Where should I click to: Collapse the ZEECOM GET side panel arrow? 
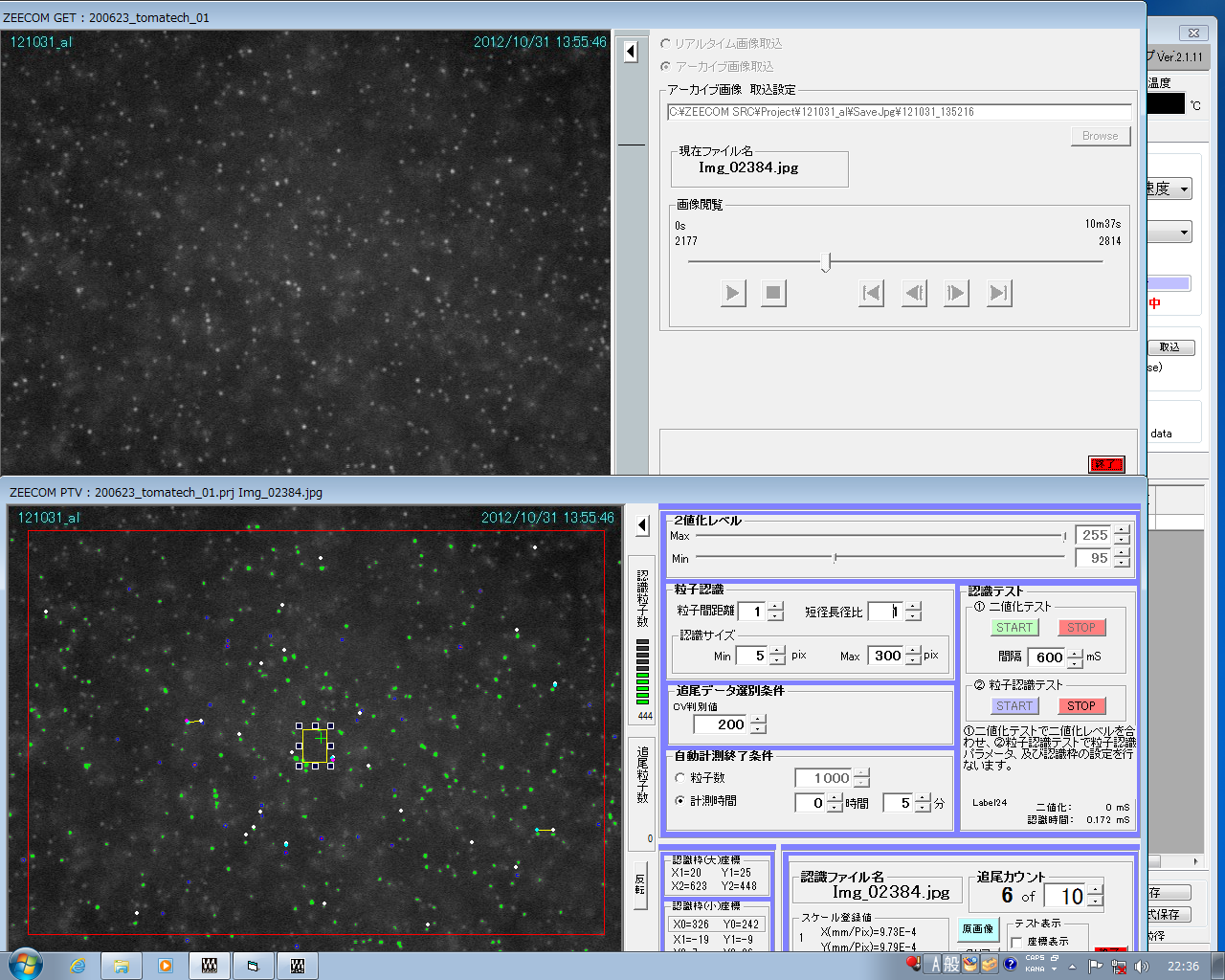click(631, 51)
